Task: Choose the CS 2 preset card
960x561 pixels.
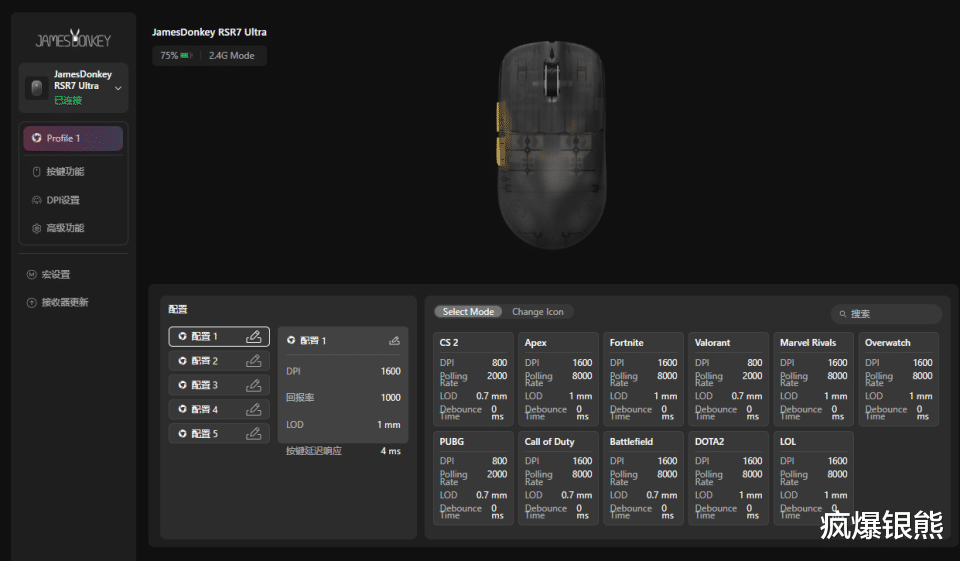Action: (x=473, y=379)
